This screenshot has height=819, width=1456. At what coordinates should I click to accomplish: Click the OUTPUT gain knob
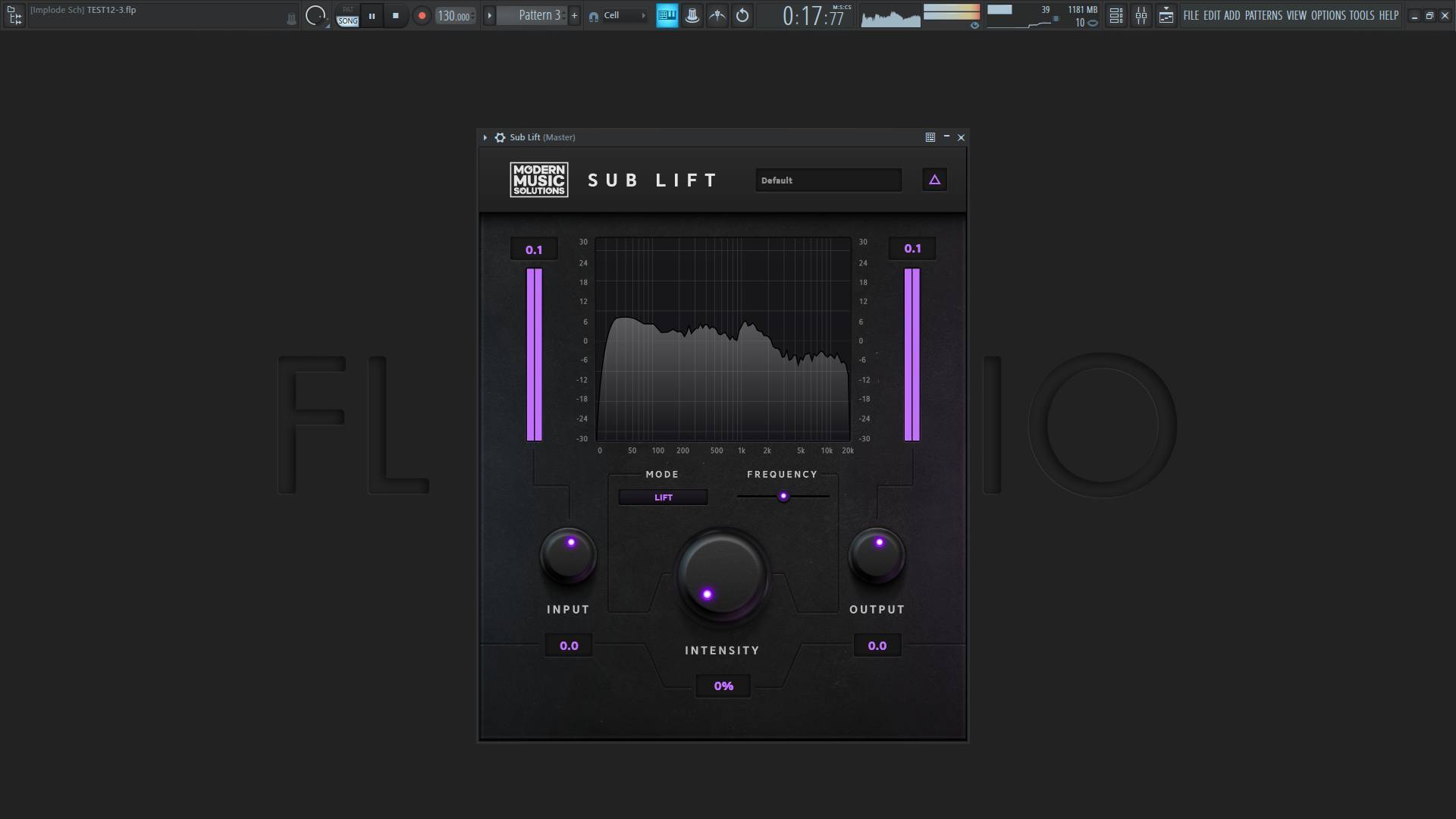(877, 556)
